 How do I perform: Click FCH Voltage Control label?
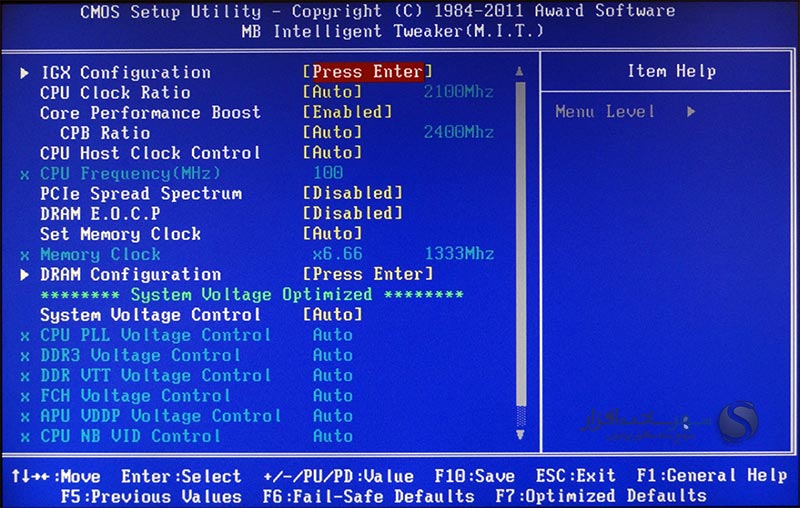(135, 396)
